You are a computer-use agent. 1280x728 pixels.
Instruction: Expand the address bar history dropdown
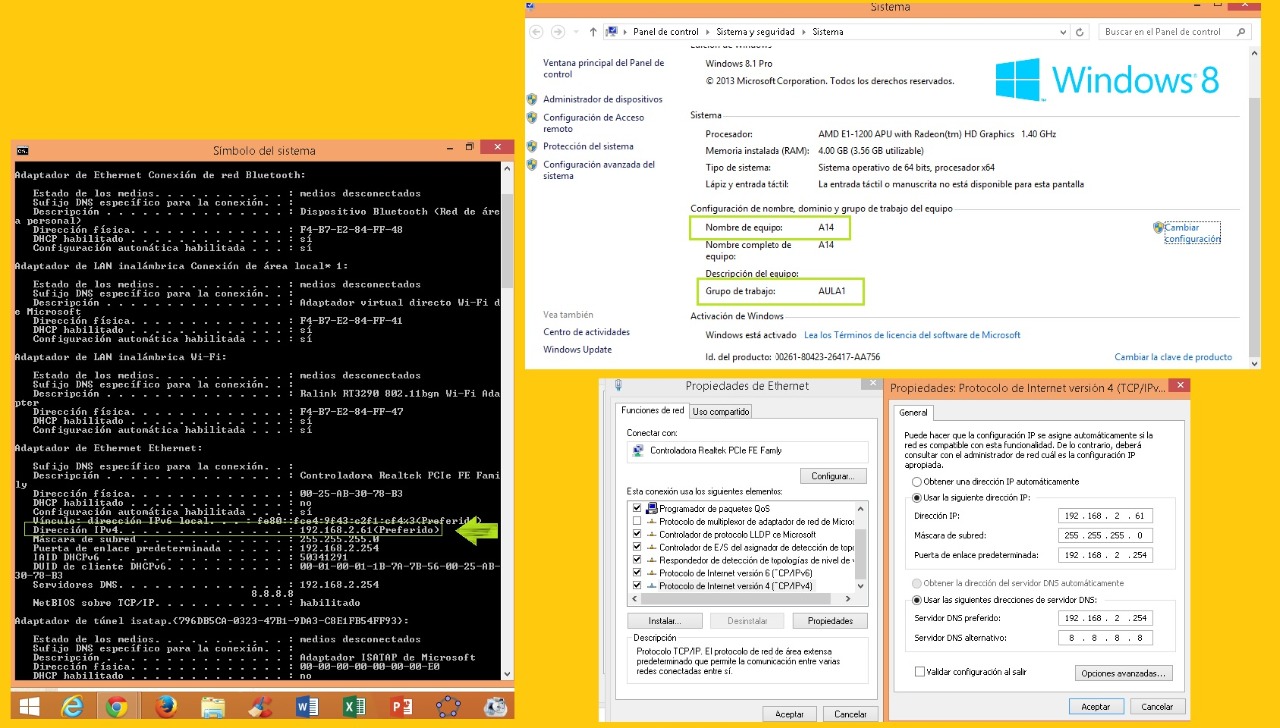(x=1063, y=32)
